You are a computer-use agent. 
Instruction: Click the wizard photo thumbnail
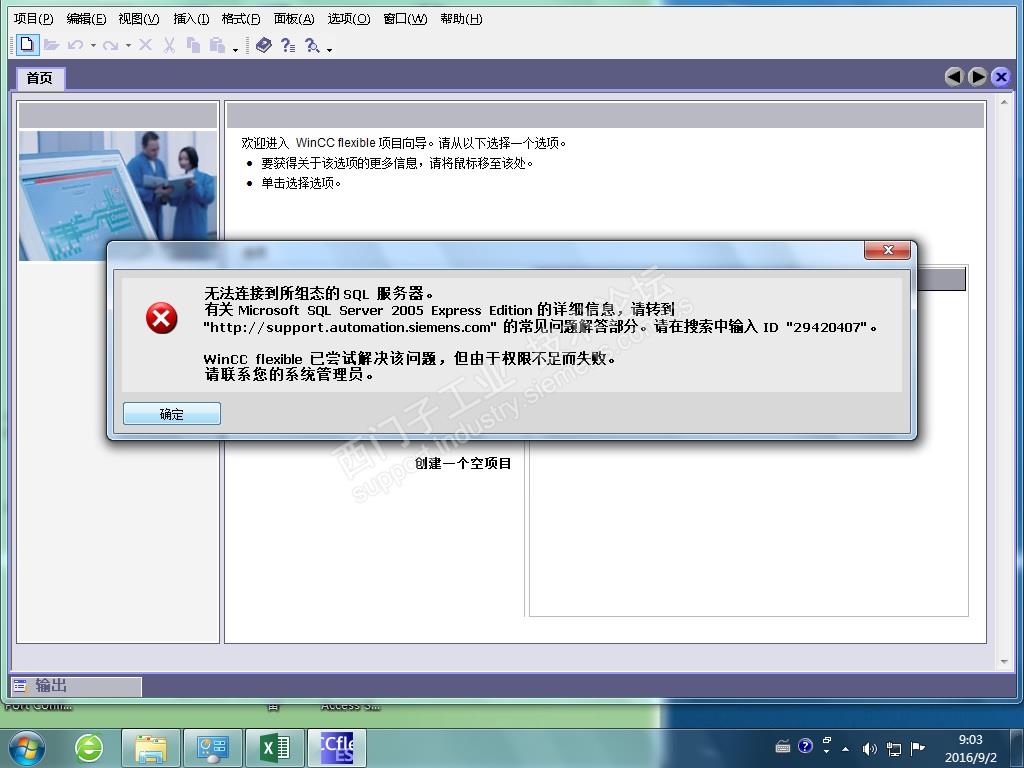118,196
